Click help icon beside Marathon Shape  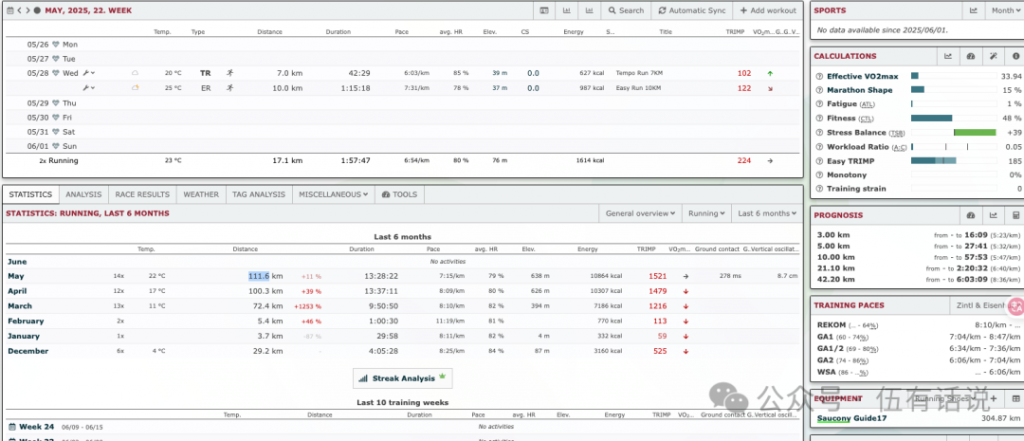pos(819,90)
